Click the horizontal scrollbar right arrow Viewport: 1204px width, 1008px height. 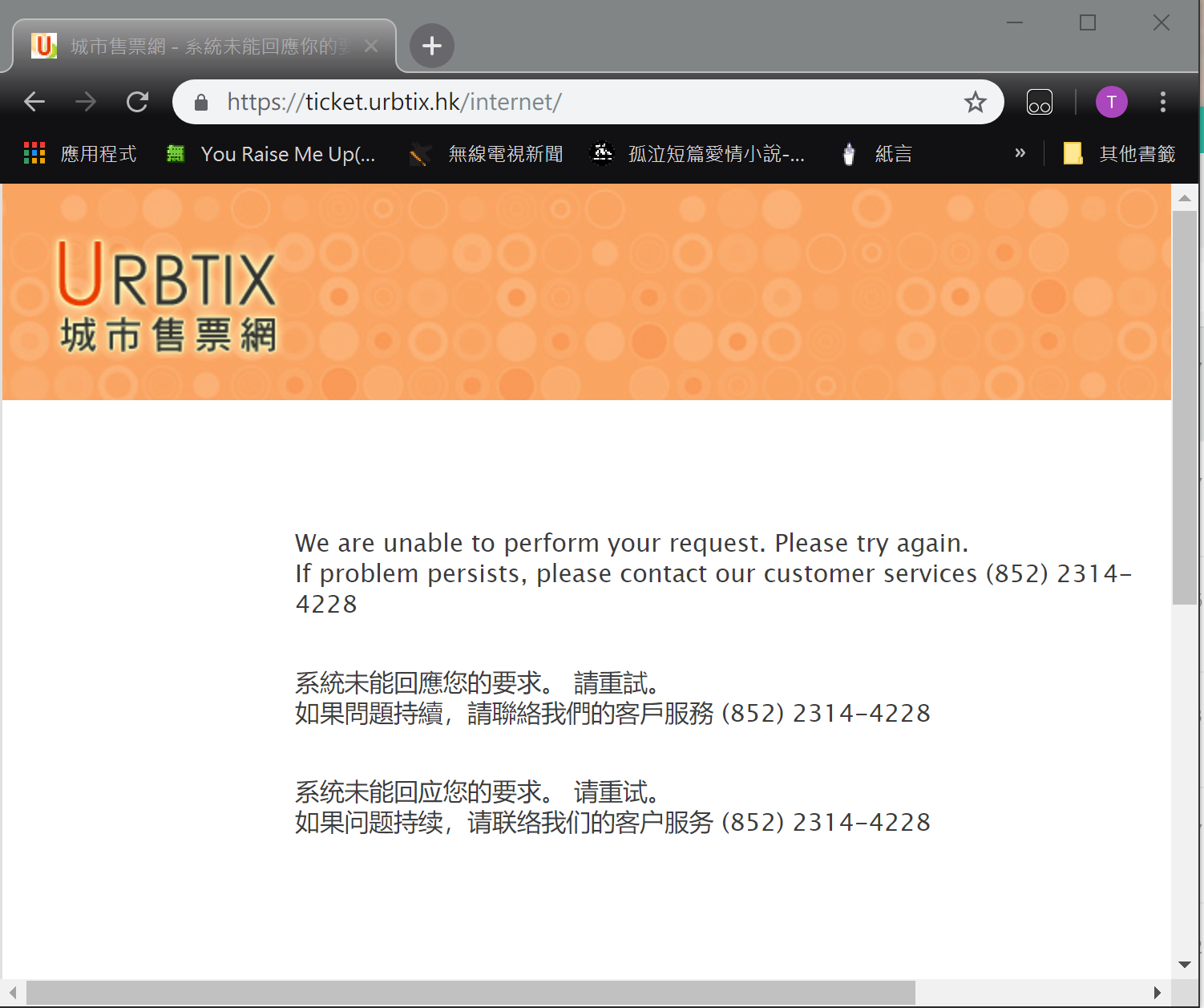point(1157,992)
